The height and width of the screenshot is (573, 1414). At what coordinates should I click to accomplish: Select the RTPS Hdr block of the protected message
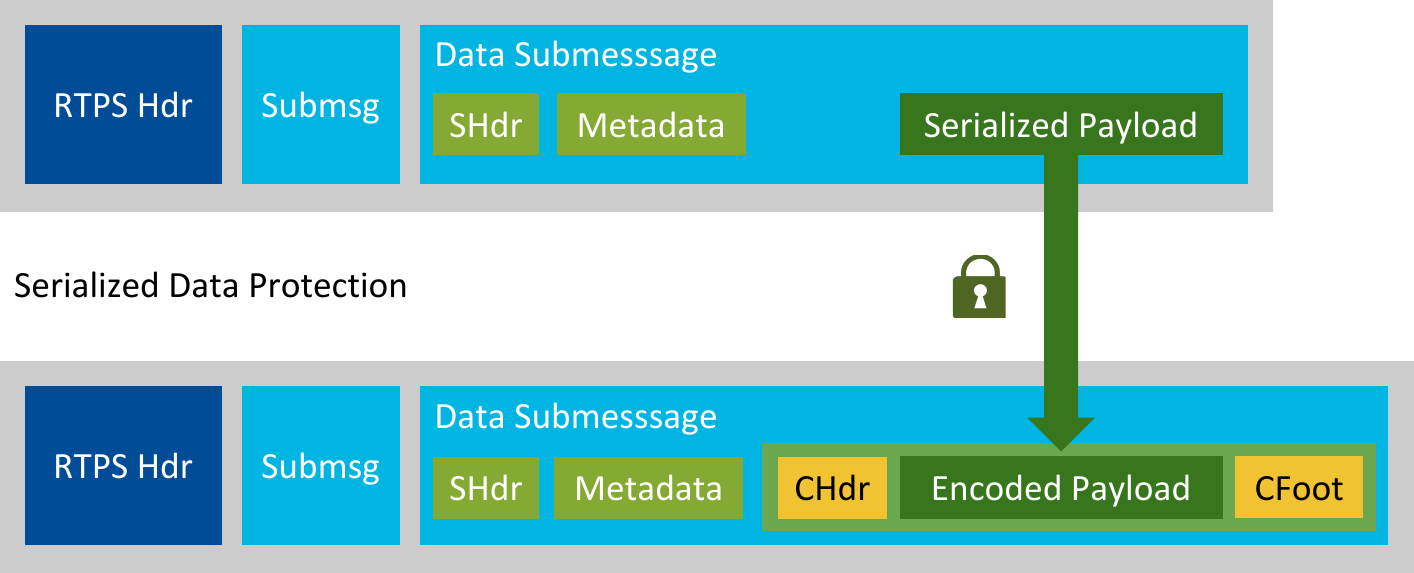tap(123, 466)
